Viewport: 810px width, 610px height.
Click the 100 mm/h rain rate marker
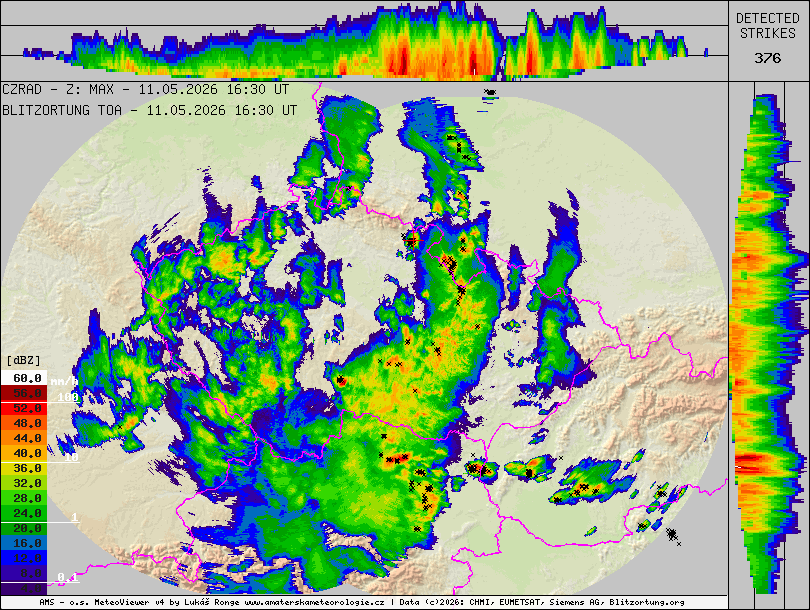(x=68, y=397)
